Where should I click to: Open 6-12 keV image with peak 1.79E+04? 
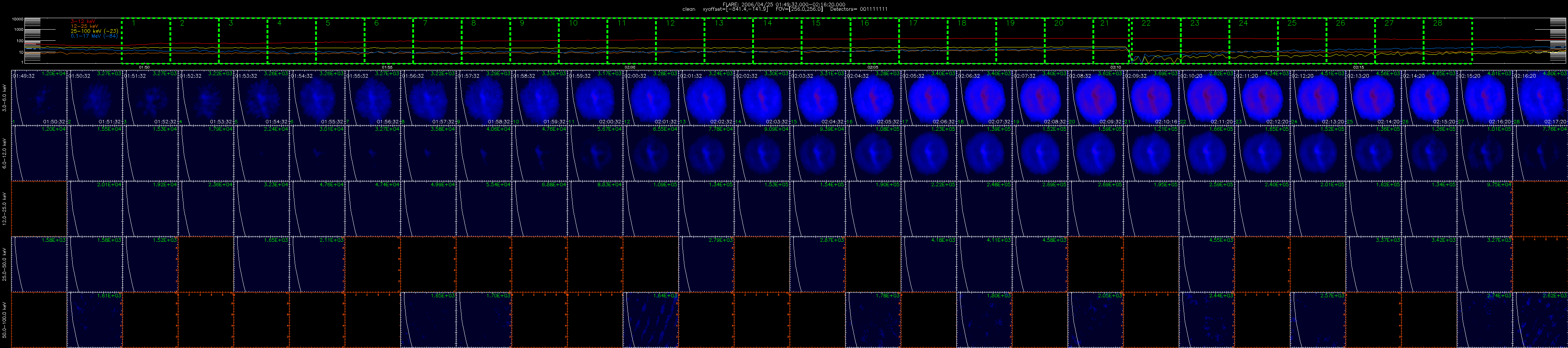(x=206, y=153)
